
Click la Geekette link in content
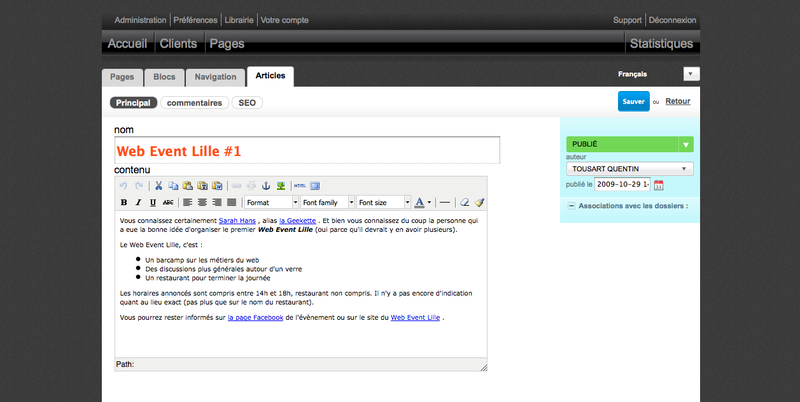click(297, 221)
